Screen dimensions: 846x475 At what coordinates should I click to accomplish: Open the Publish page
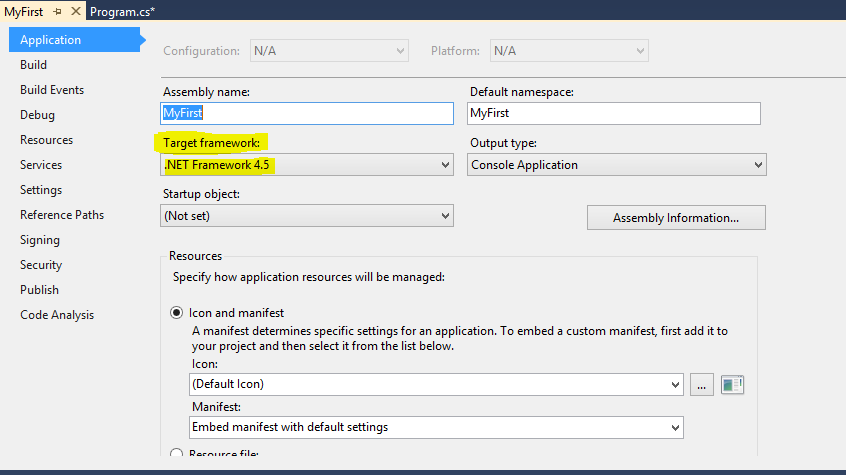tap(40, 290)
